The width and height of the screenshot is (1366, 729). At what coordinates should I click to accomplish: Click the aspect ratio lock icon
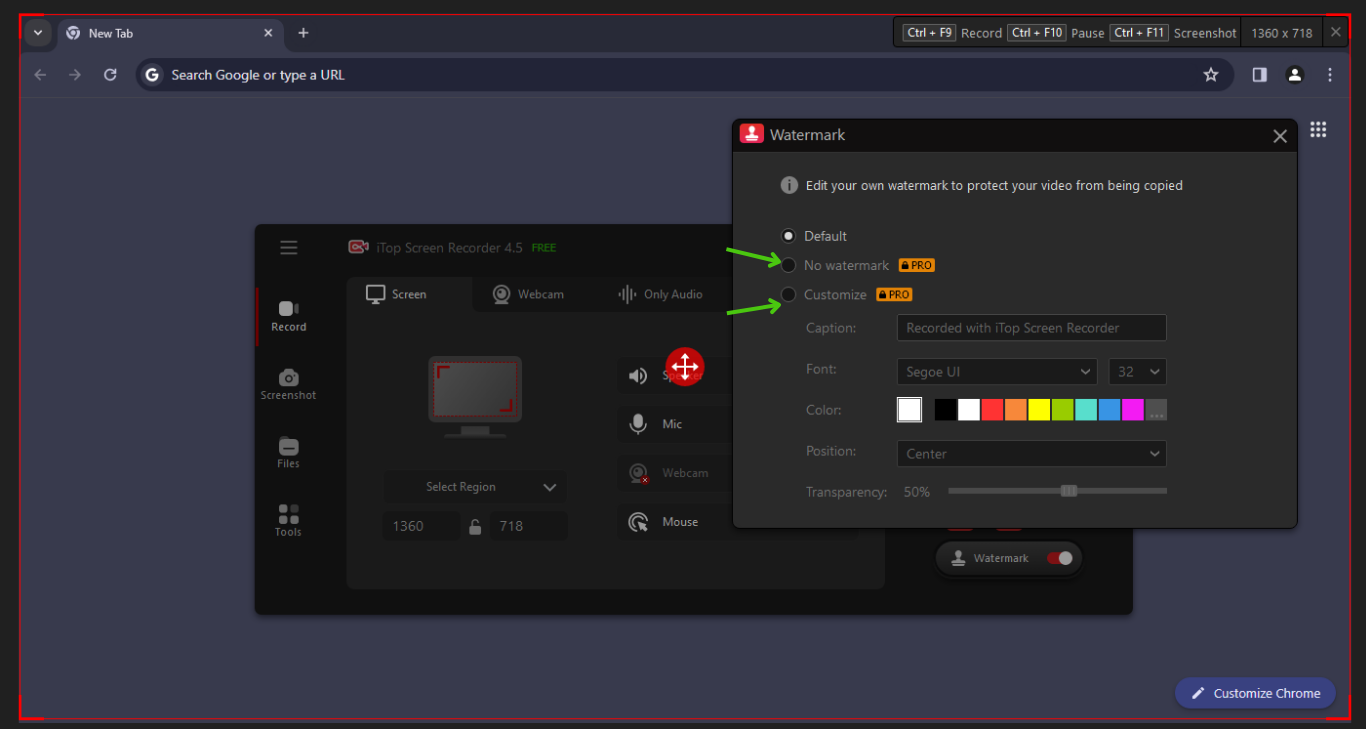tap(475, 527)
